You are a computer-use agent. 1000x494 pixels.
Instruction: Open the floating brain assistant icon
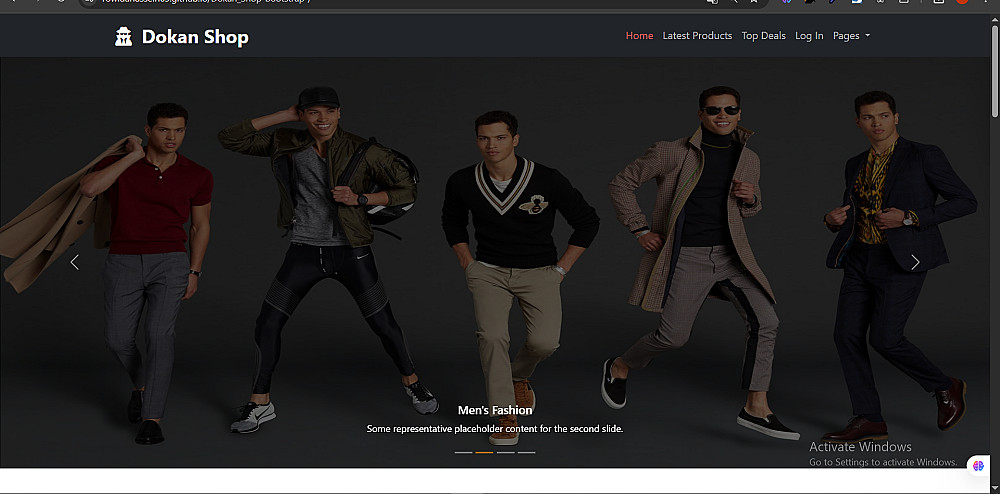[x=979, y=466]
